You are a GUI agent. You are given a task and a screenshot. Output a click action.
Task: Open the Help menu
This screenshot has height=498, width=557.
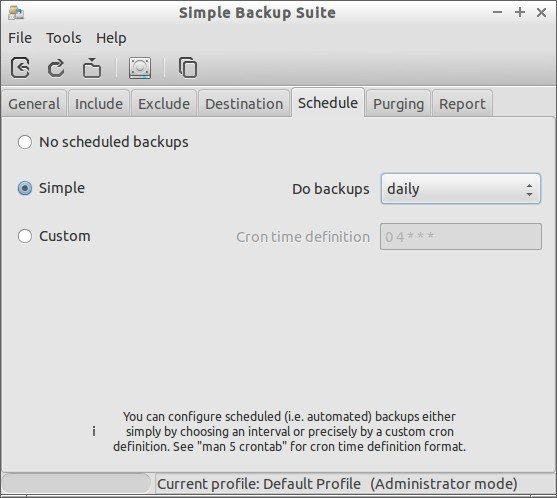pos(111,38)
